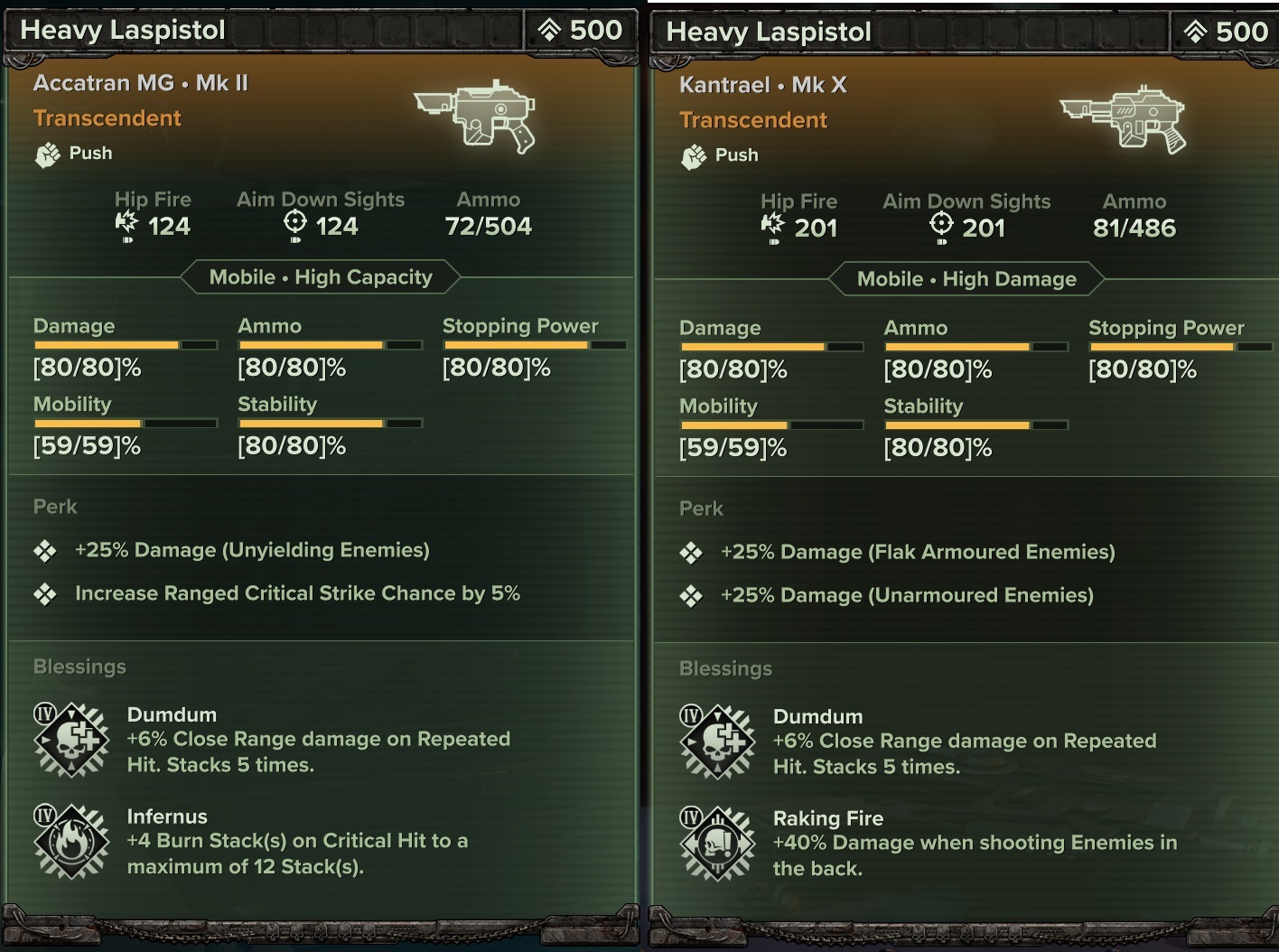Click the Push fist icon on Kantrael card
This screenshot has width=1279, height=952.
[693, 156]
